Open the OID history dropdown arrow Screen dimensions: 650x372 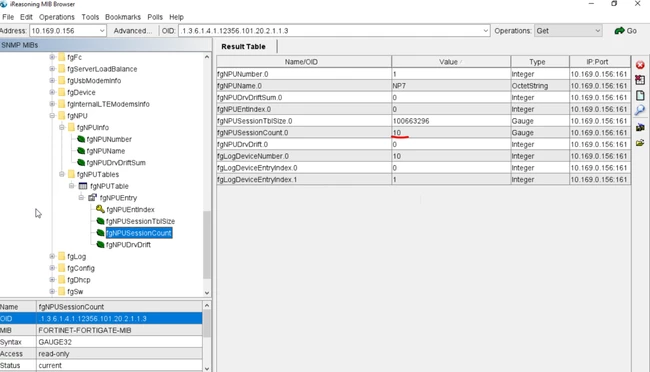click(x=485, y=31)
